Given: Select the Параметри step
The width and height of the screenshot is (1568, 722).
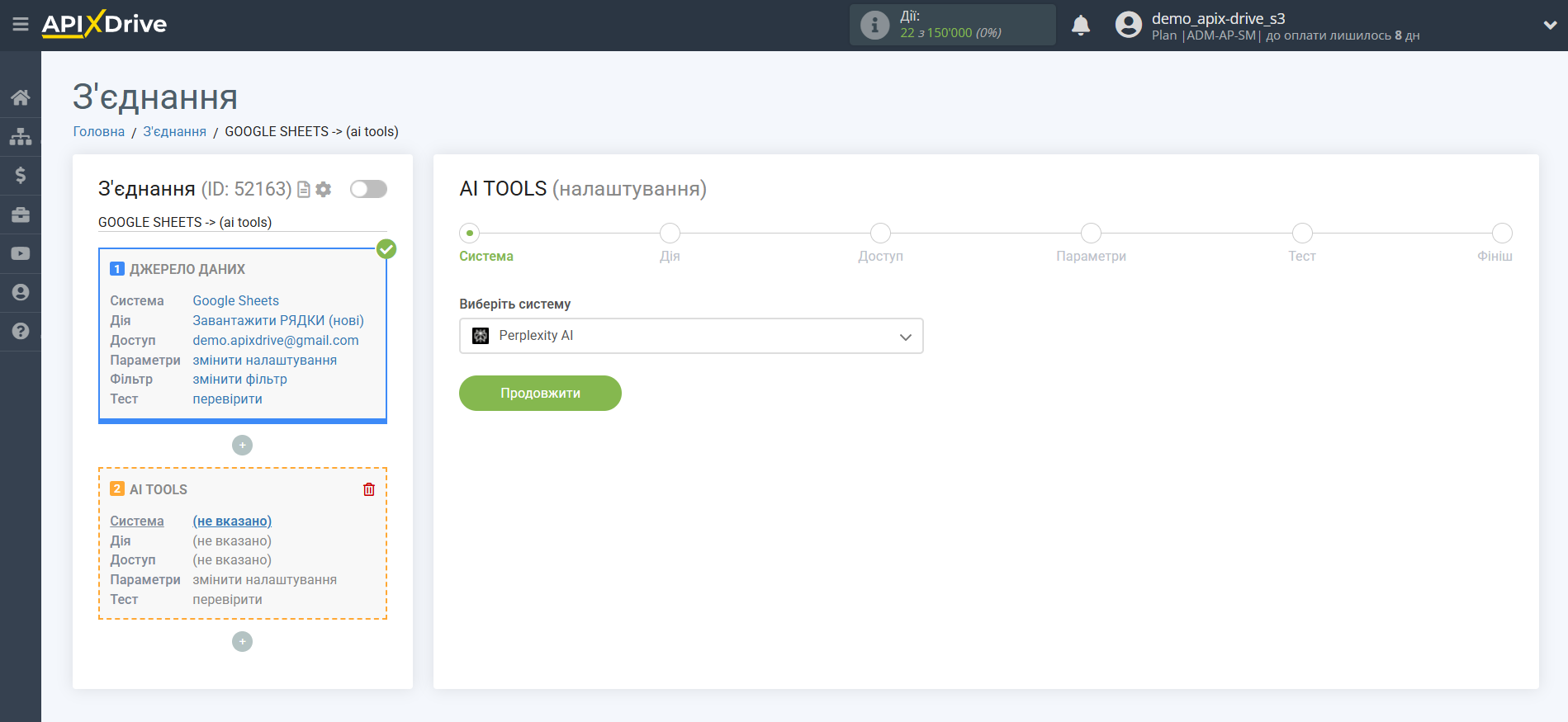Looking at the screenshot, I should 1092,234.
